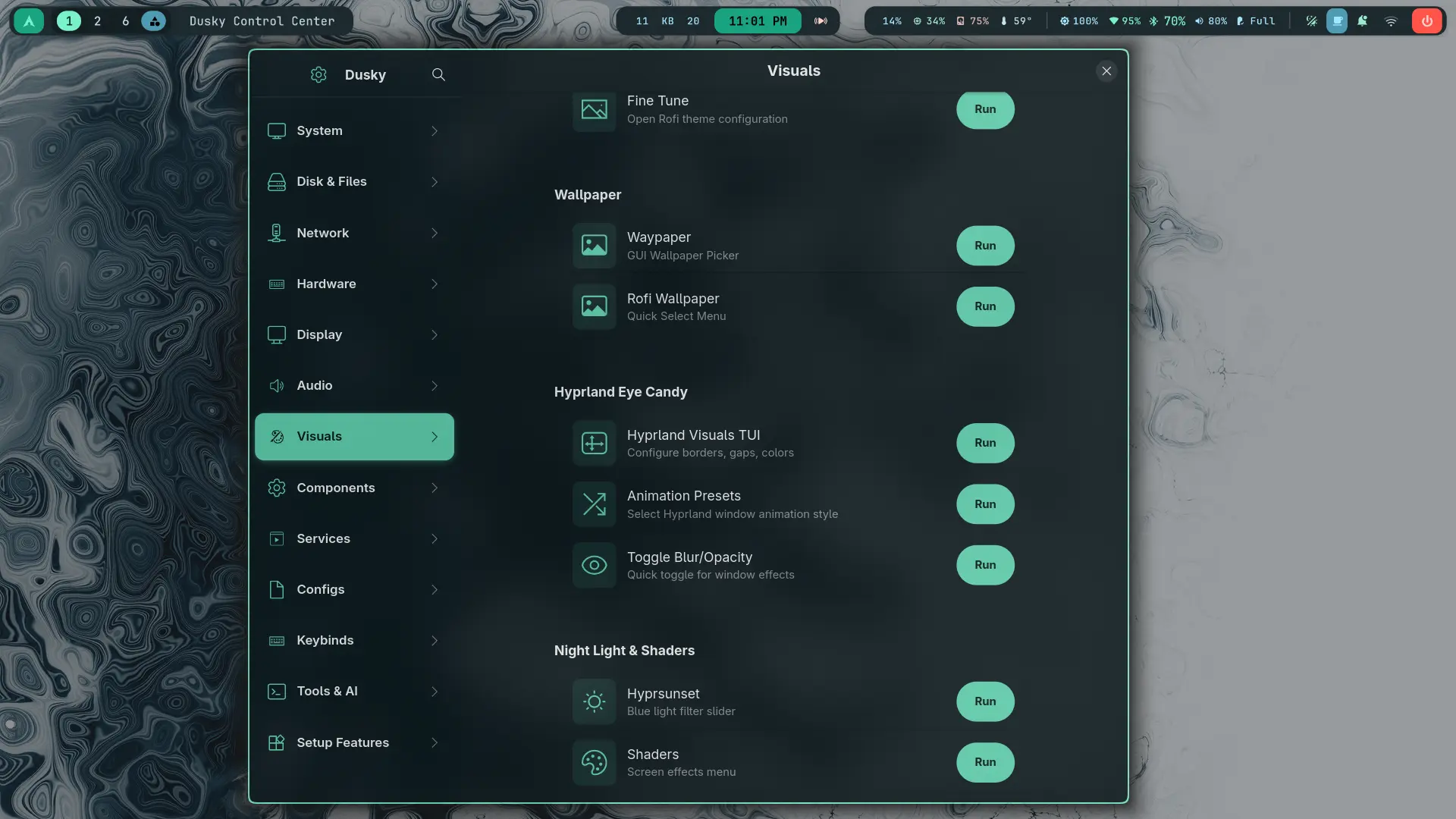Toggle the coffee cup idle inhibitor icon
Viewport: 1456px width, 819px height.
pos(1337,21)
